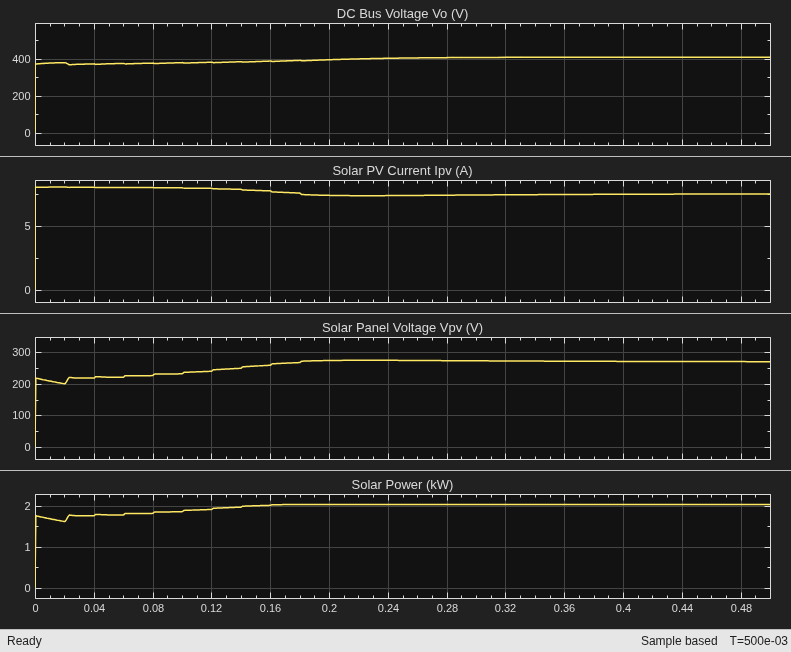The width and height of the screenshot is (791, 652).
Task: Click the 300 label on Vpv axis
Action: click(x=21, y=352)
